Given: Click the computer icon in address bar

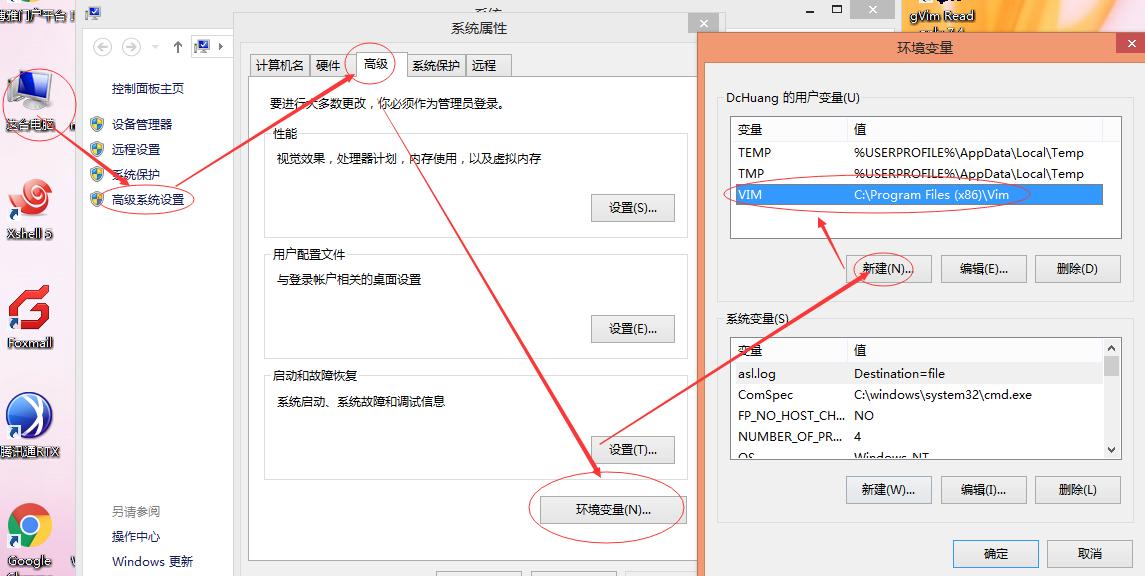Looking at the screenshot, I should pos(202,47).
